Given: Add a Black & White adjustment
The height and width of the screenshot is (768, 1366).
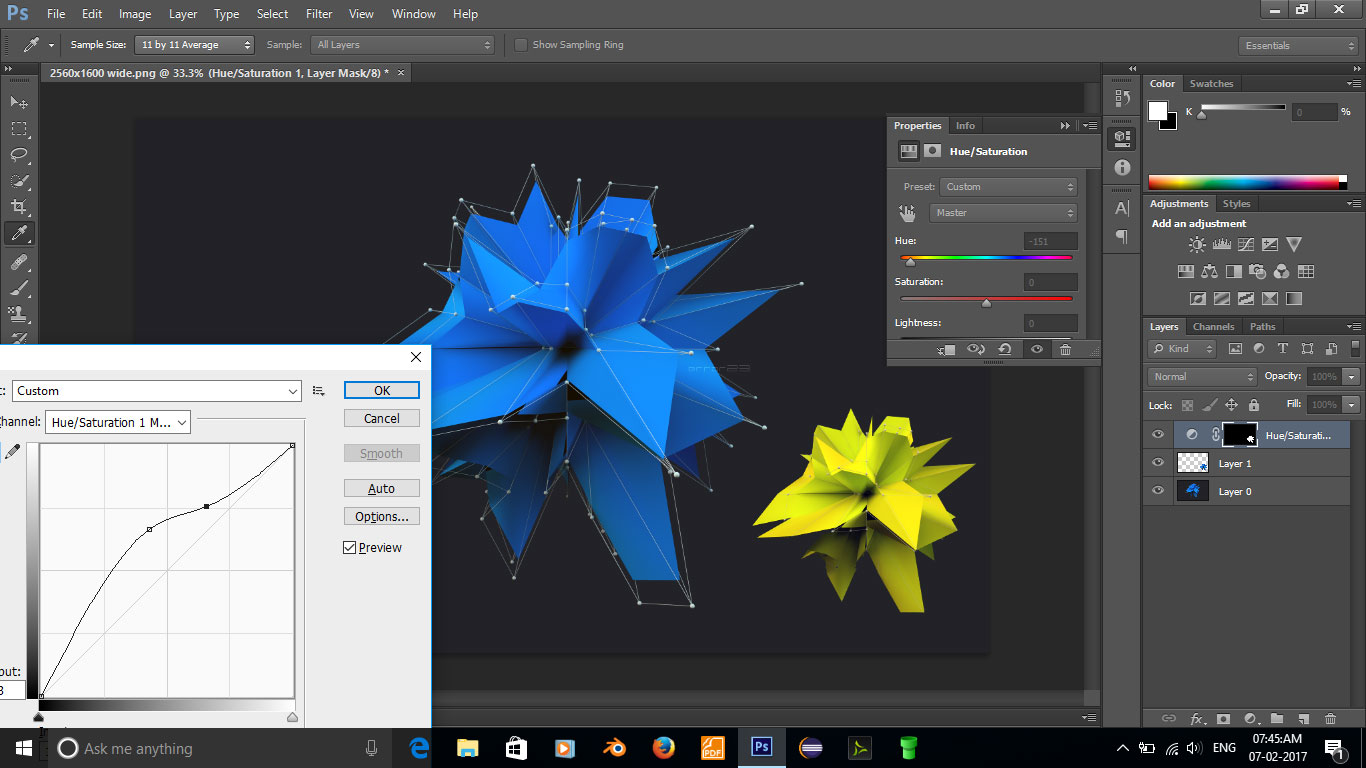Looking at the screenshot, I should coord(1234,271).
